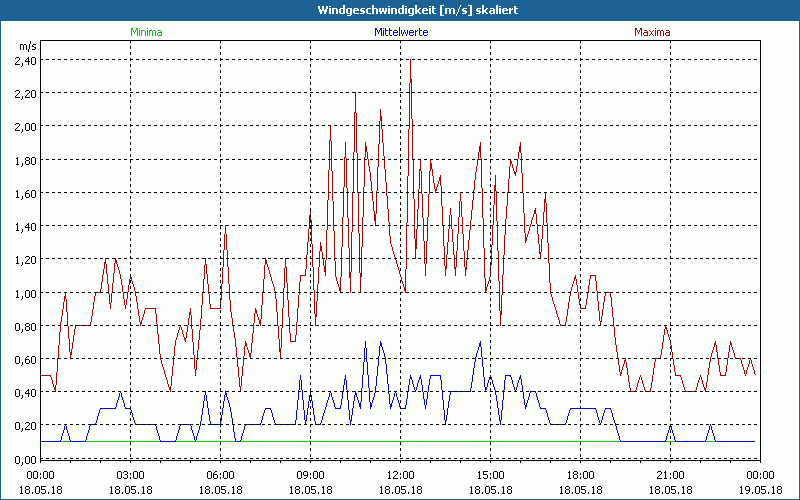
Task: Click the 18:00 time axis label
Action: (x=581, y=474)
